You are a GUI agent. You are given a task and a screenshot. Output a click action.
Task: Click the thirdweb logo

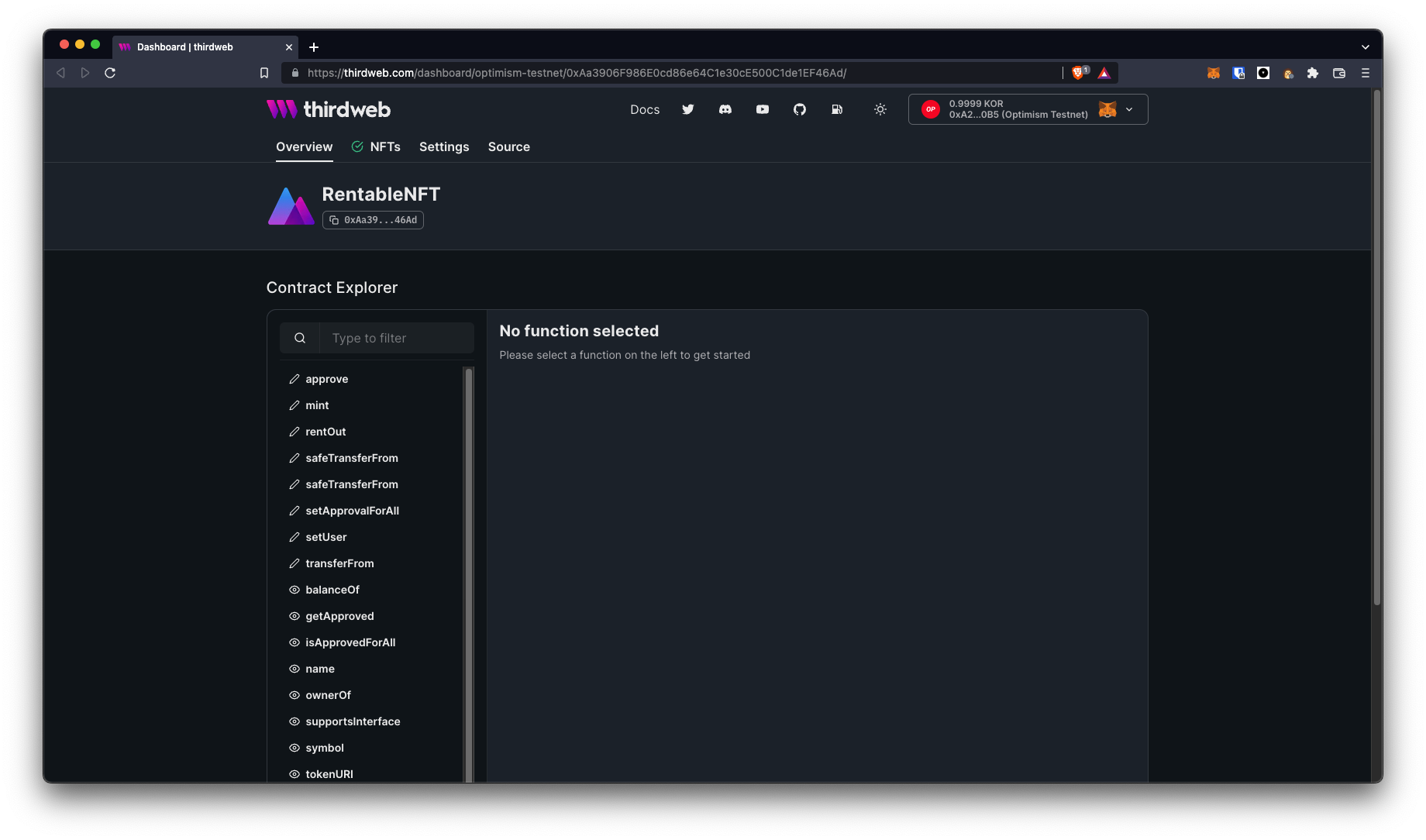tap(329, 109)
